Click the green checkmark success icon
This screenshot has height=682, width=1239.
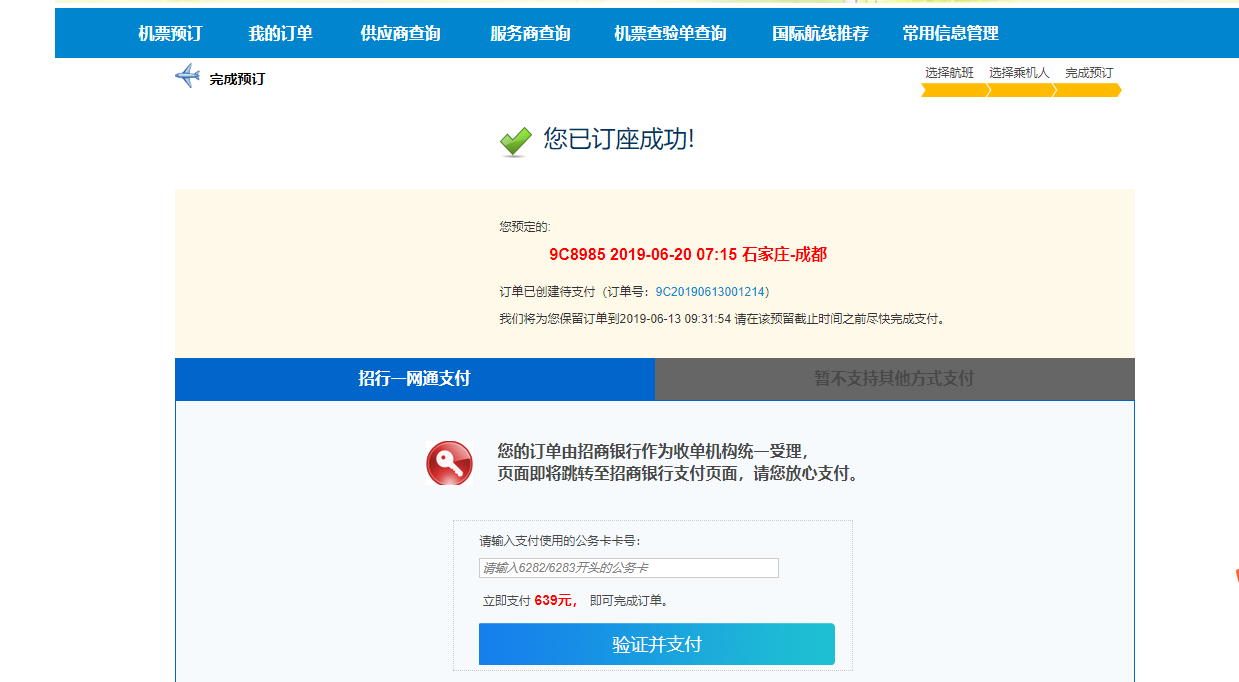516,142
